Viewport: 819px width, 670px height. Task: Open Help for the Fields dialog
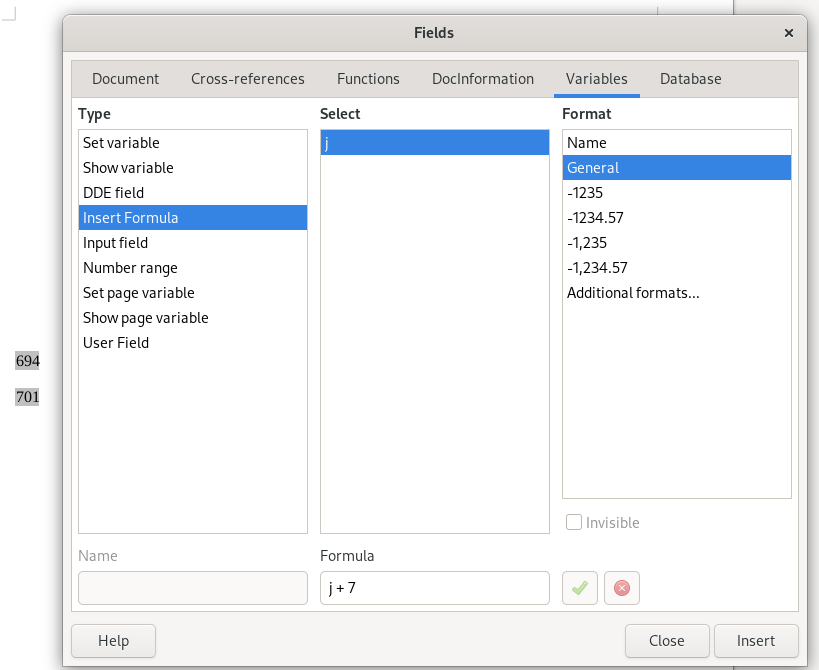click(113, 641)
